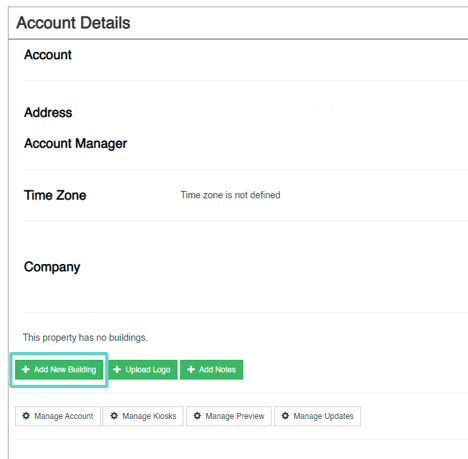
Task: Select the Add Notes button
Action: coord(212,370)
